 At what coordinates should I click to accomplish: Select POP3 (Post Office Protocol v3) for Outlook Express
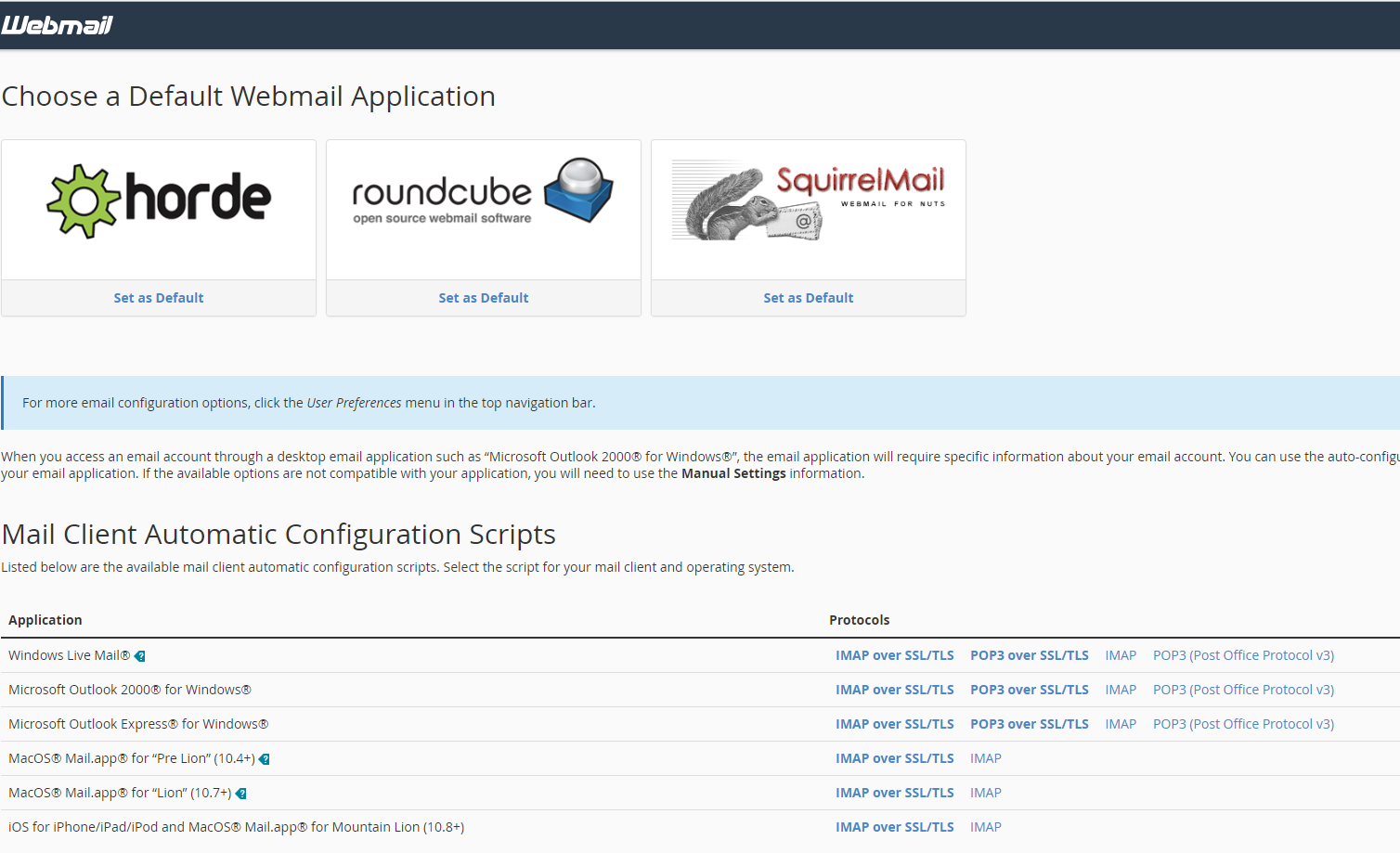click(x=1243, y=724)
